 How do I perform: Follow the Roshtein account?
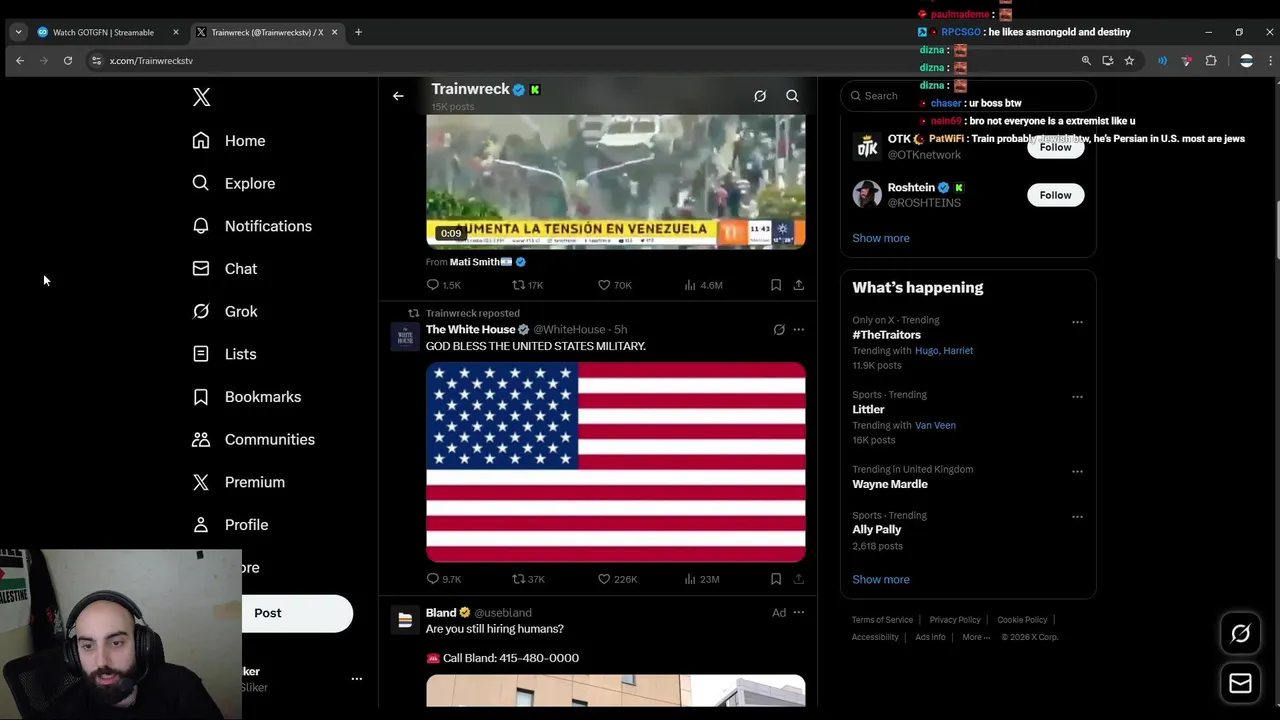click(1055, 195)
